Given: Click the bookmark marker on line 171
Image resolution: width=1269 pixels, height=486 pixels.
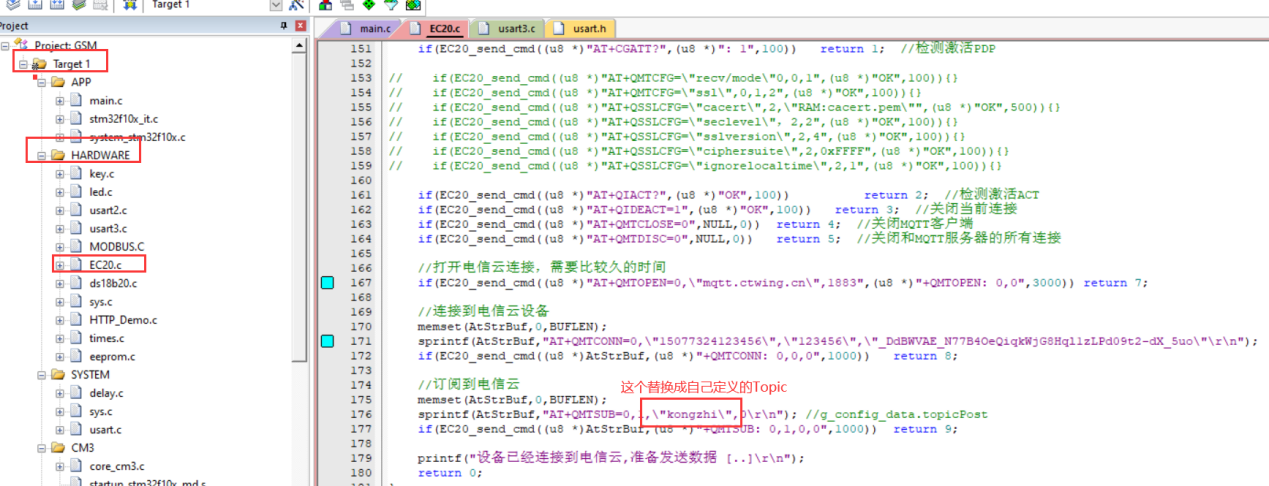Looking at the screenshot, I should pyautogui.click(x=327, y=341).
